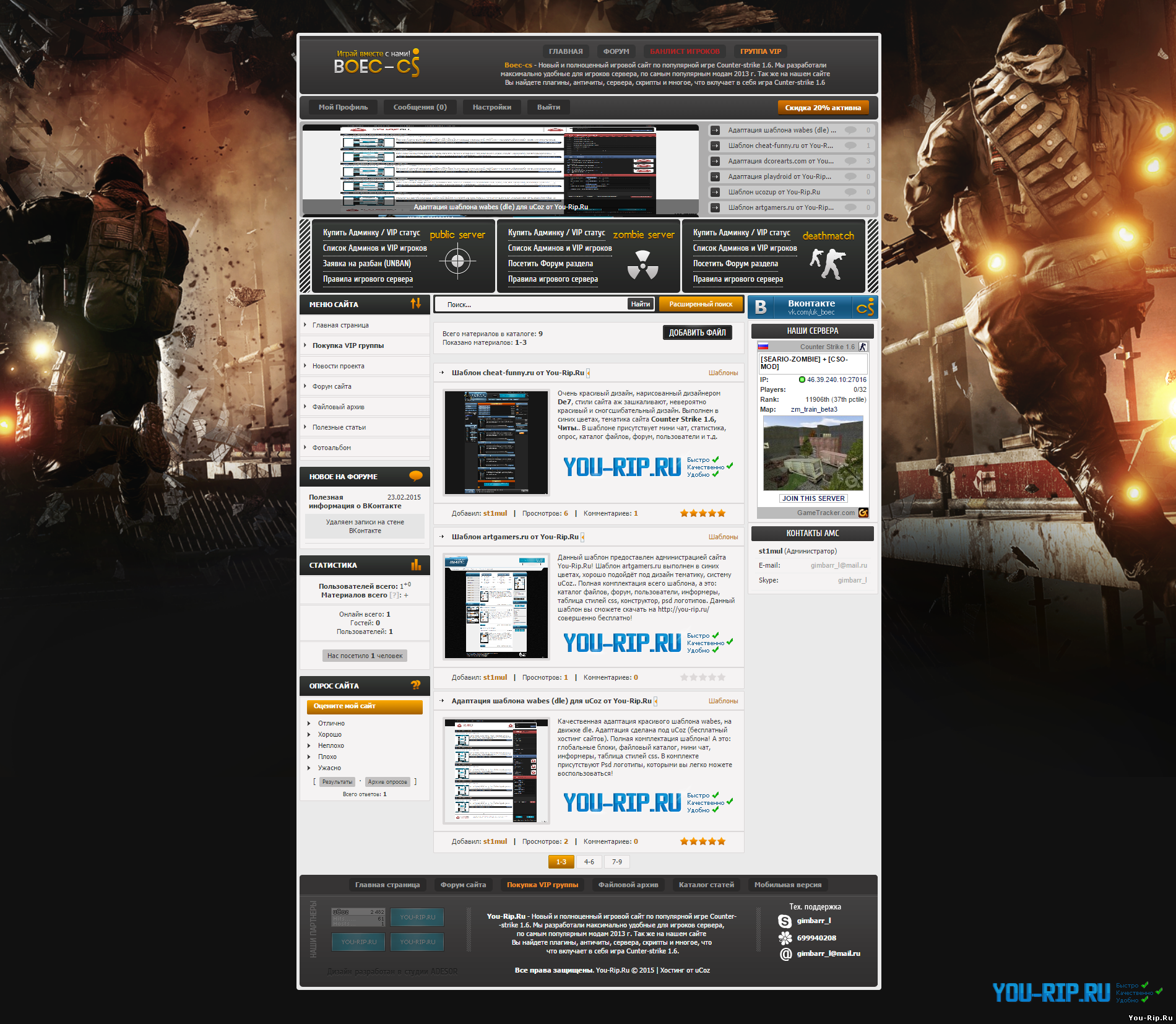The height and width of the screenshot is (1024, 1176).
Task: Open Настройки tab
Action: (492, 107)
